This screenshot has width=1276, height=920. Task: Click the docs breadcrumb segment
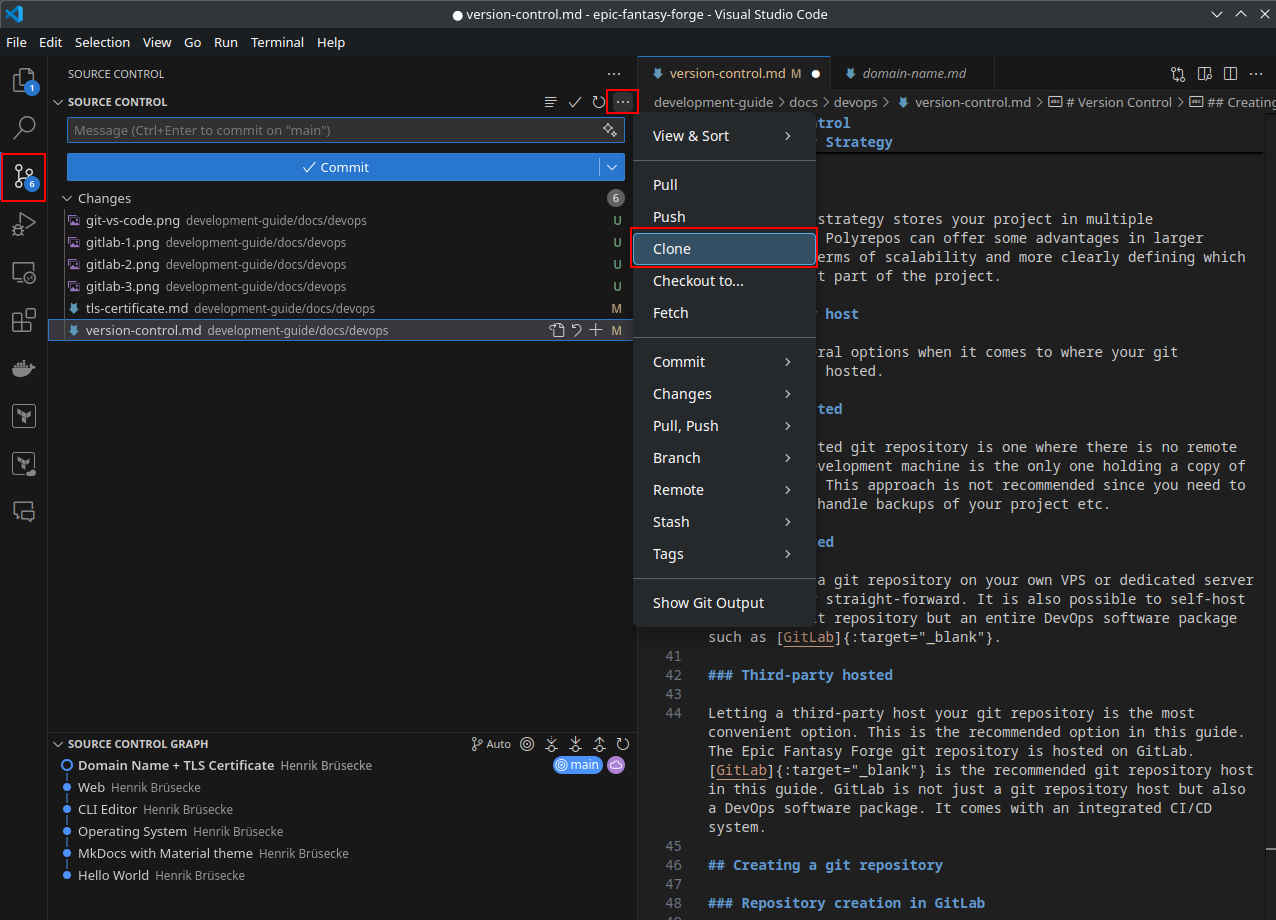[803, 102]
